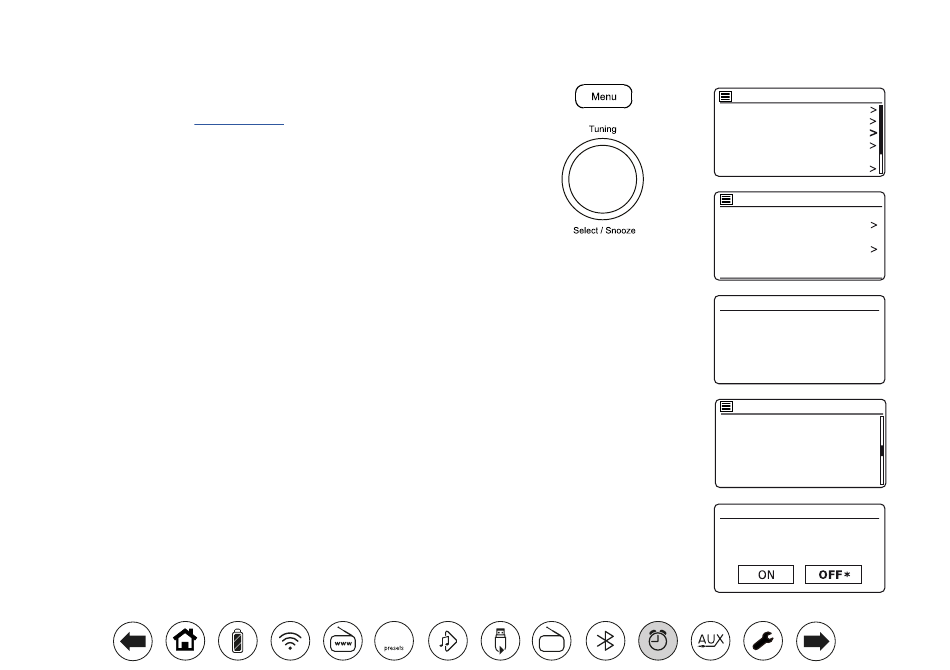Click the first menu screen's scrollbar
The height and width of the screenshot is (670, 950).
click(881, 139)
